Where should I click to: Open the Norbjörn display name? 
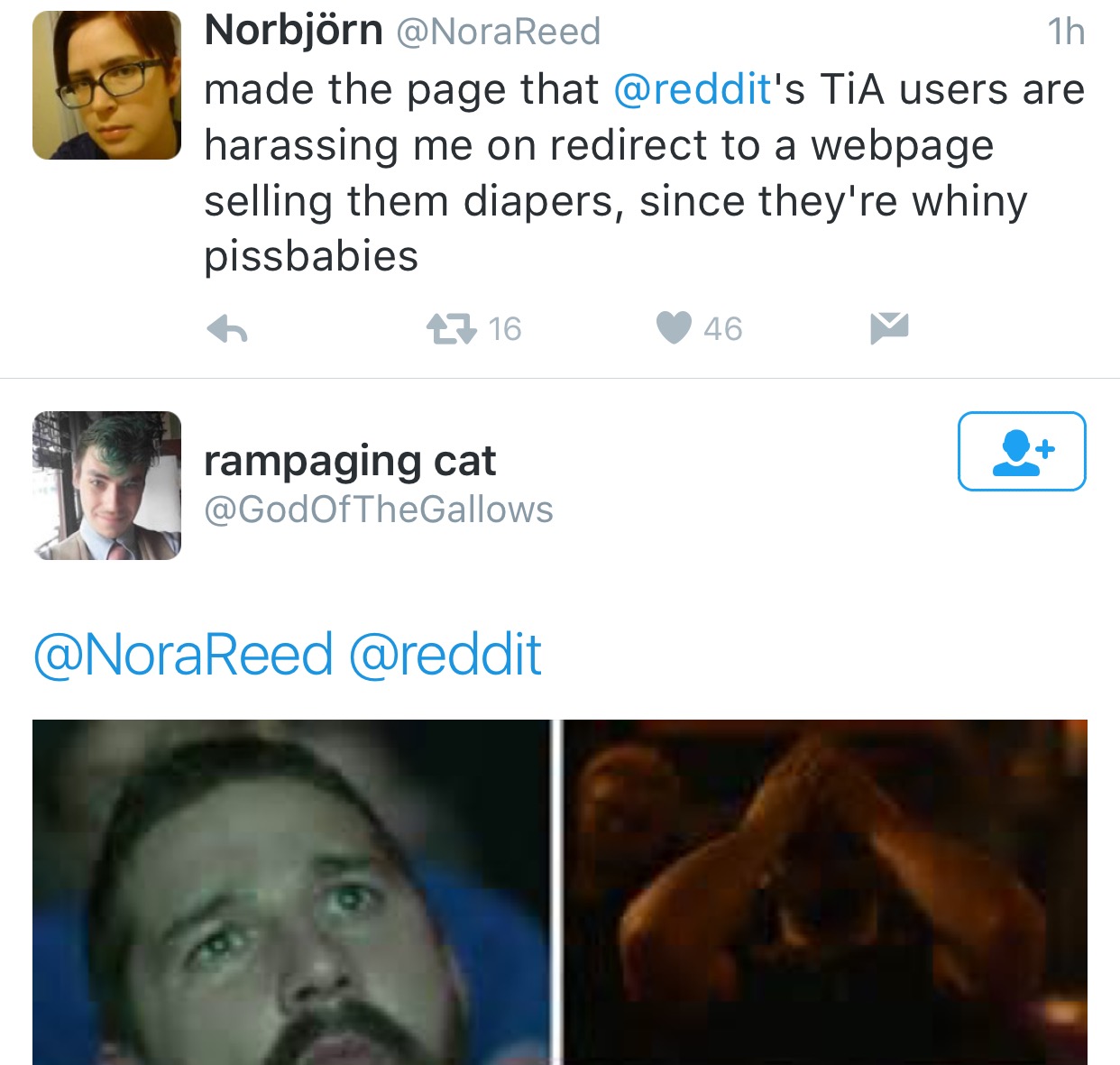pos(294,31)
